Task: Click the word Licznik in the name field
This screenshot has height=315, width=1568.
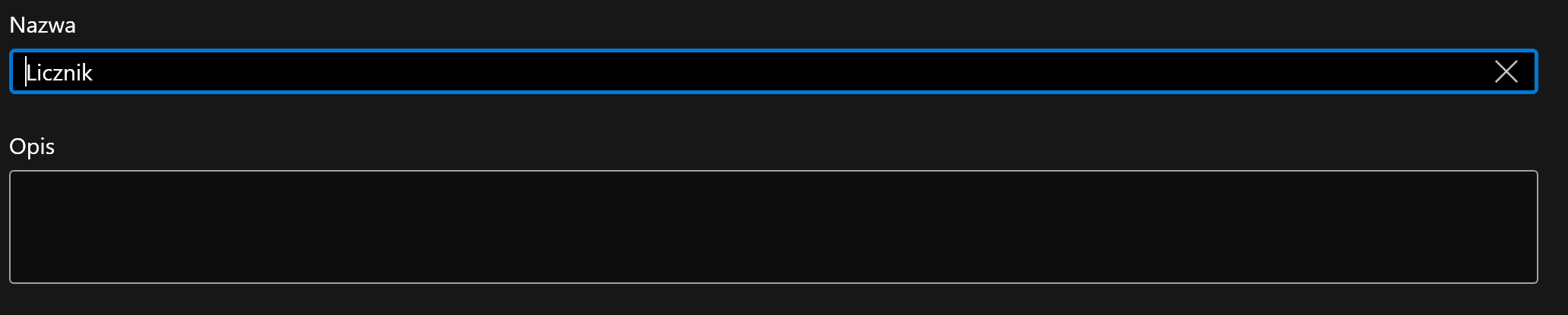Action: point(59,73)
